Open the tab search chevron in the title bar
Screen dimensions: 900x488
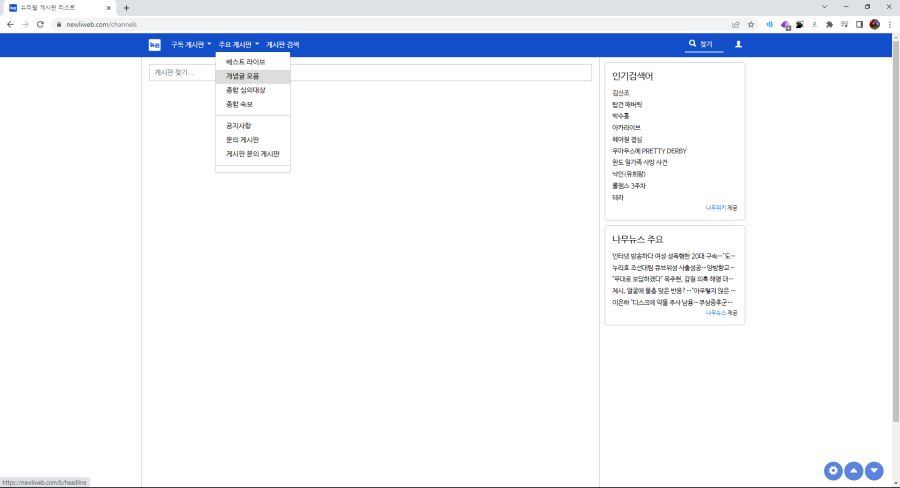tap(824, 7)
